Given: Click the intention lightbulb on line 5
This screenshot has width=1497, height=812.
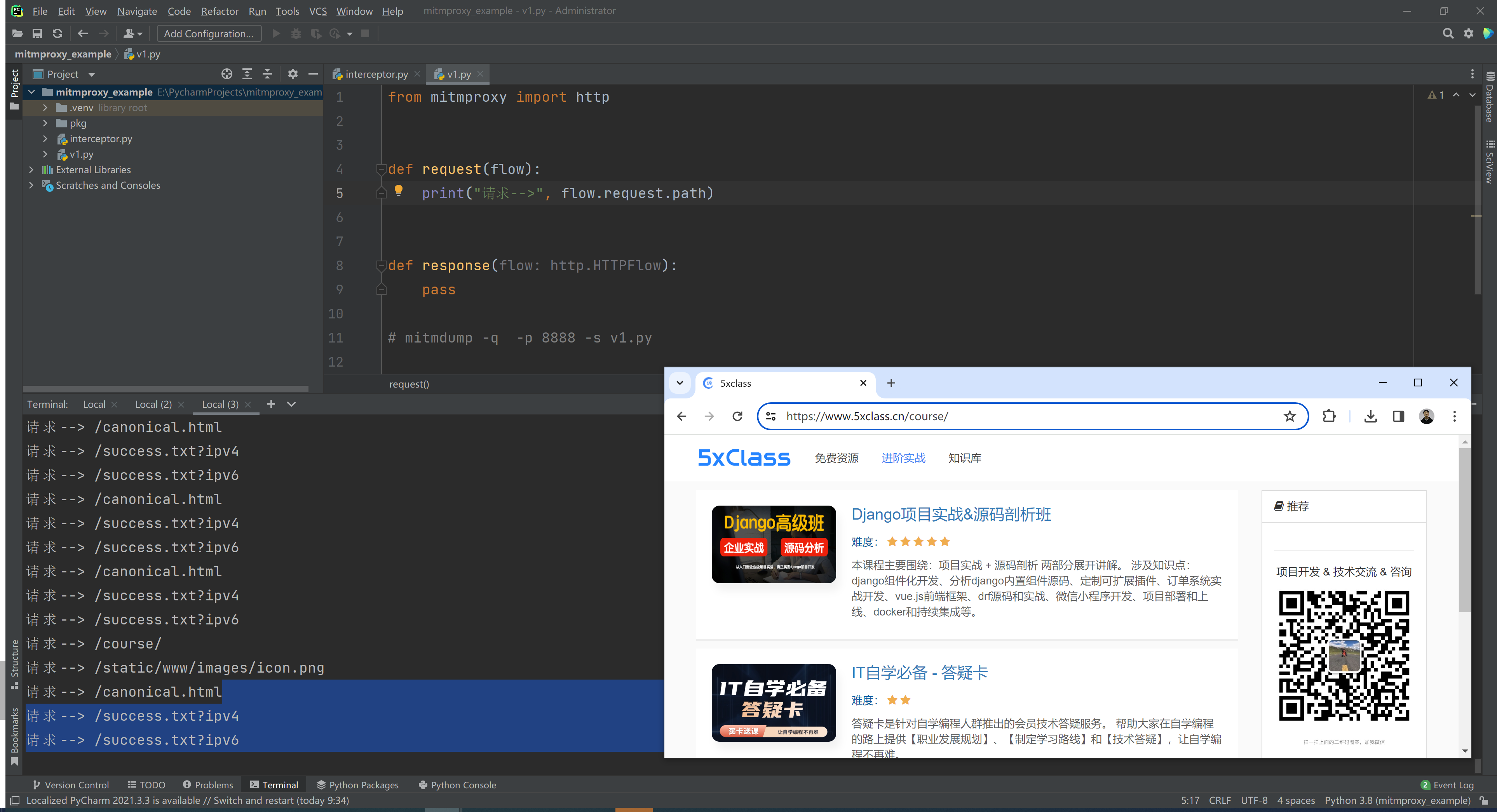Looking at the screenshot, I should point(399,190).
